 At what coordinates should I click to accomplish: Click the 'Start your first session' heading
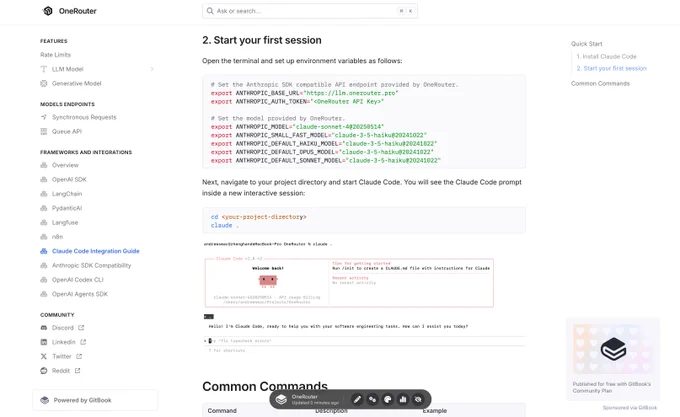tap(262, 40)
